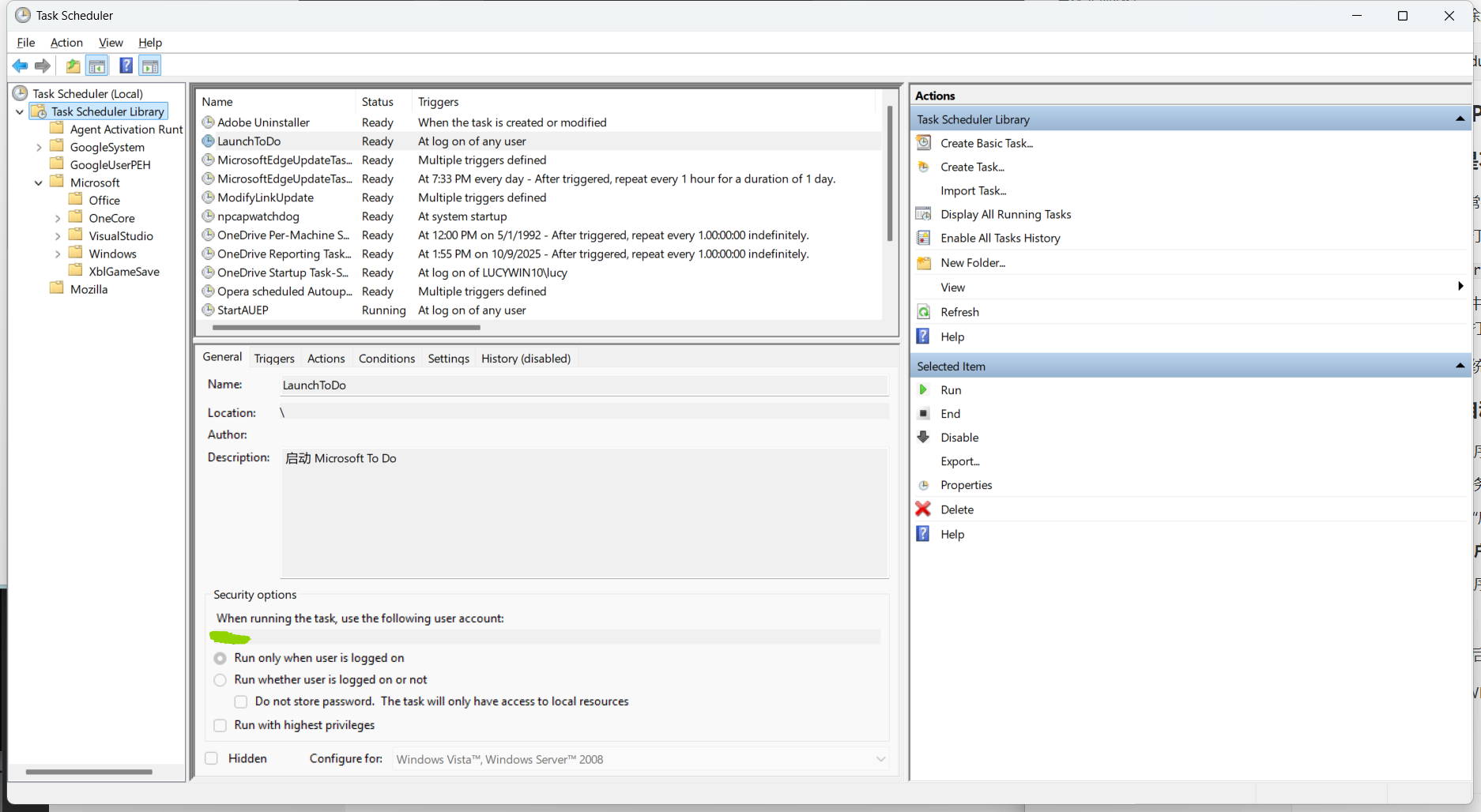Toggle the Hidden checkbox
Viewport: 1481px width, 812px height.
(212, 758)
